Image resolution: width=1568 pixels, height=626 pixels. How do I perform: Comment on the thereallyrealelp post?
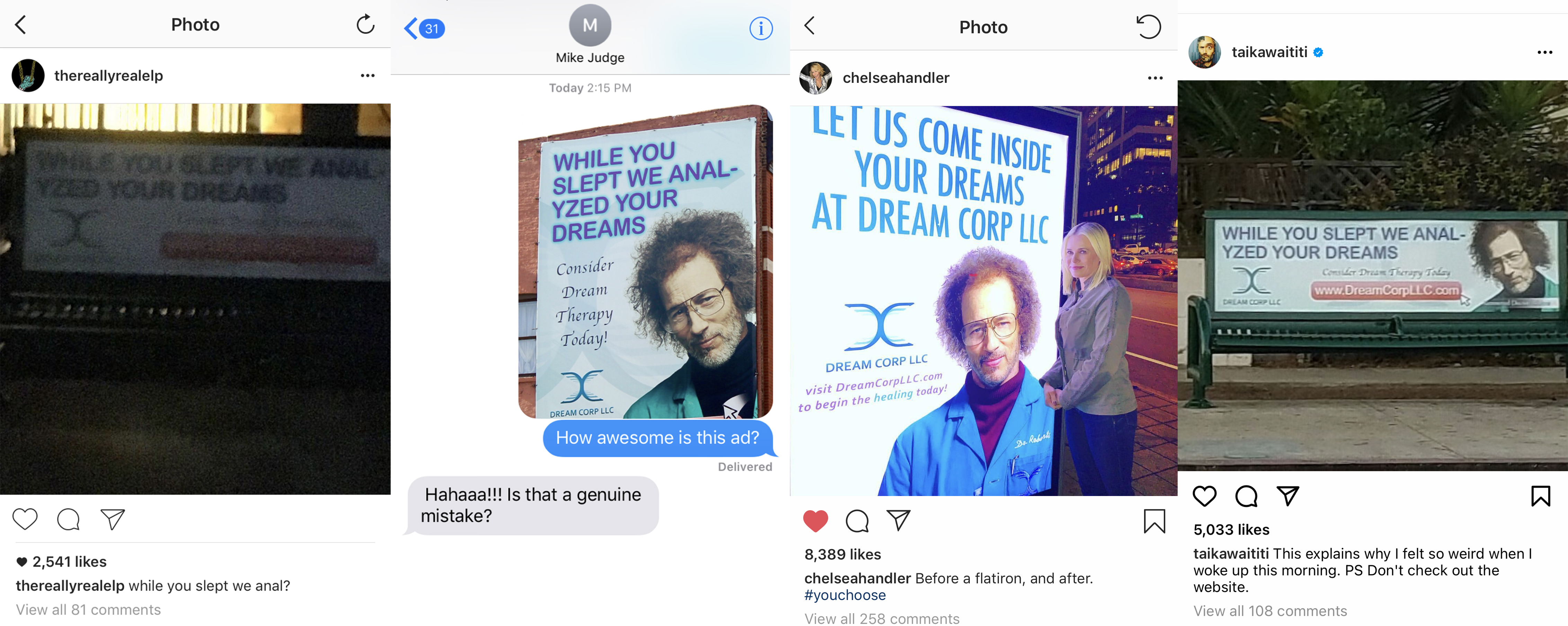[x=68, y=520]
